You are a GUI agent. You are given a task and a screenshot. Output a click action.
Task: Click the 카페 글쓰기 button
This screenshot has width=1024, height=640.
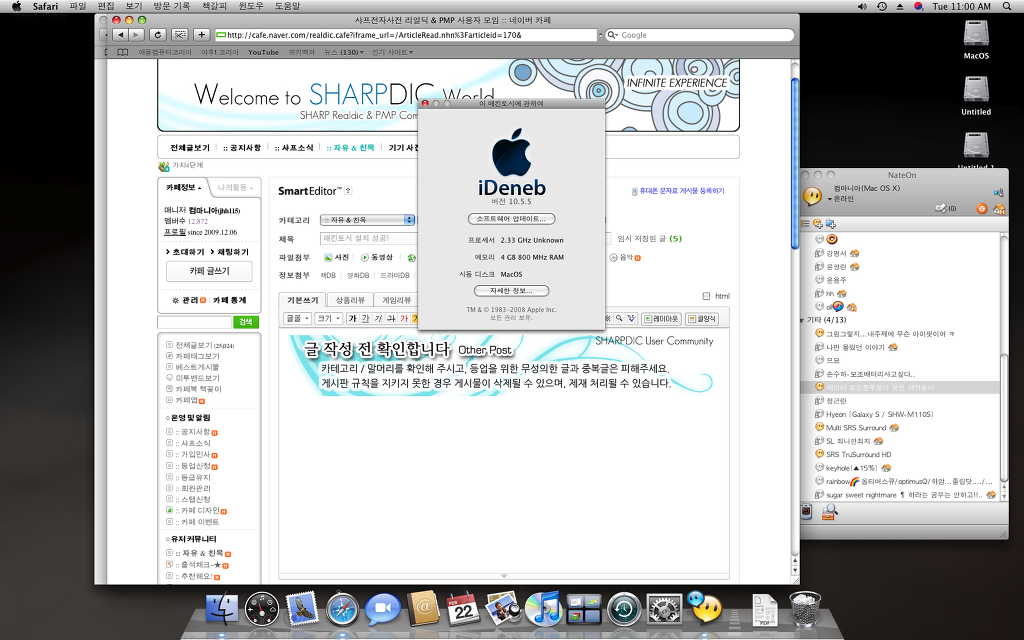pos(211,271)
